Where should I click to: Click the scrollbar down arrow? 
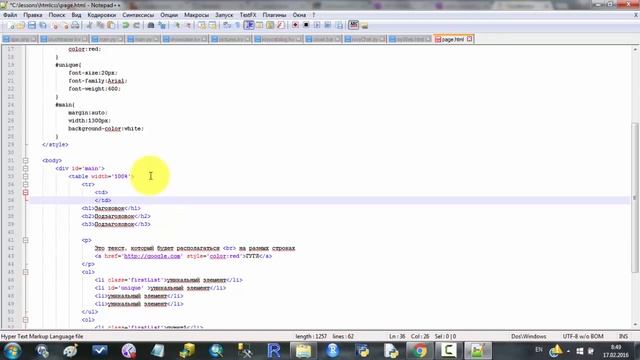(x=635, y=324)
